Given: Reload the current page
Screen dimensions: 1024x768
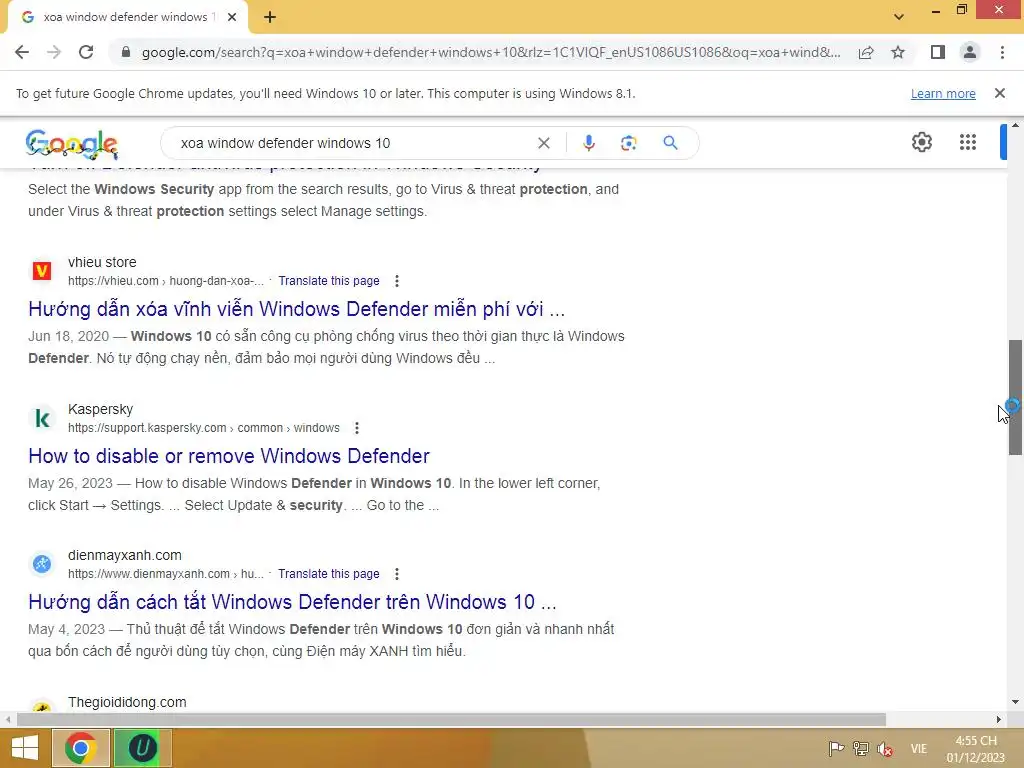Looking at the screenshot, I should 86,52.
